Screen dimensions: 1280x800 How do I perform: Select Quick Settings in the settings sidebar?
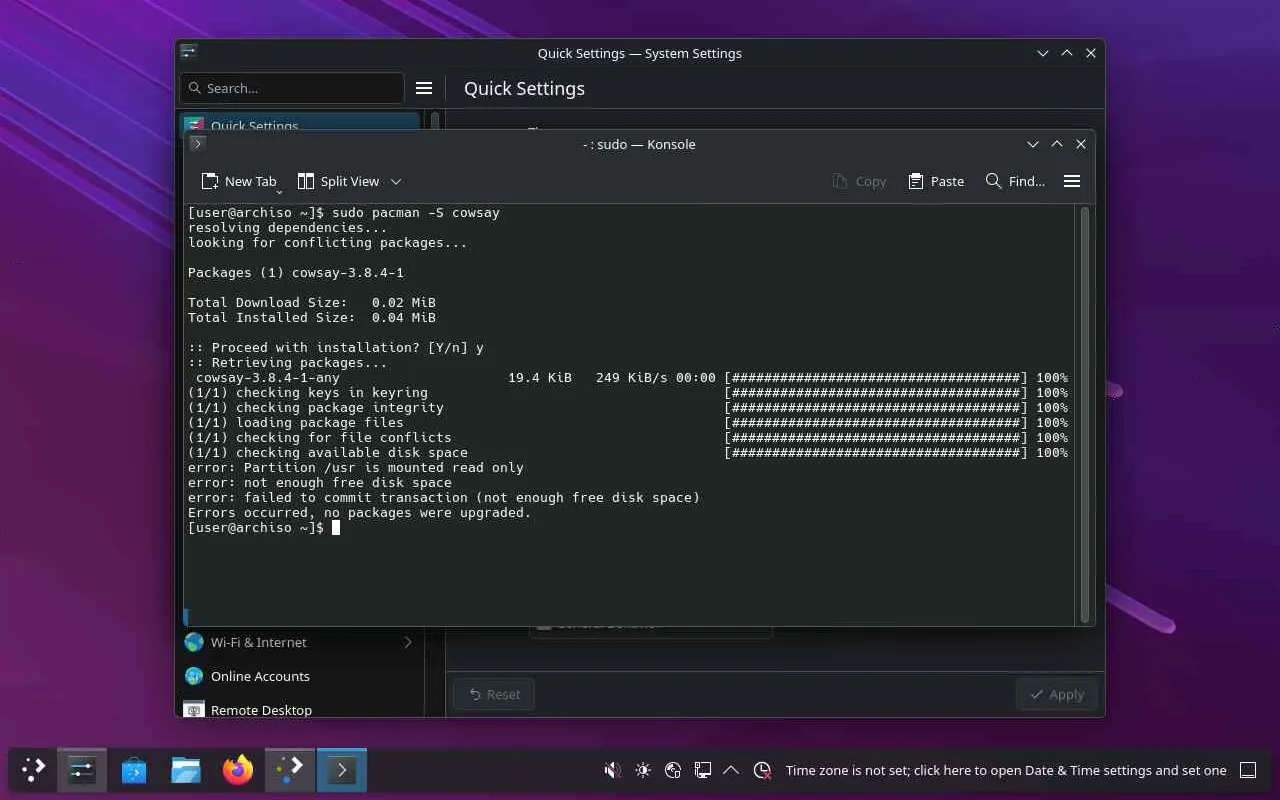(299, 124)
